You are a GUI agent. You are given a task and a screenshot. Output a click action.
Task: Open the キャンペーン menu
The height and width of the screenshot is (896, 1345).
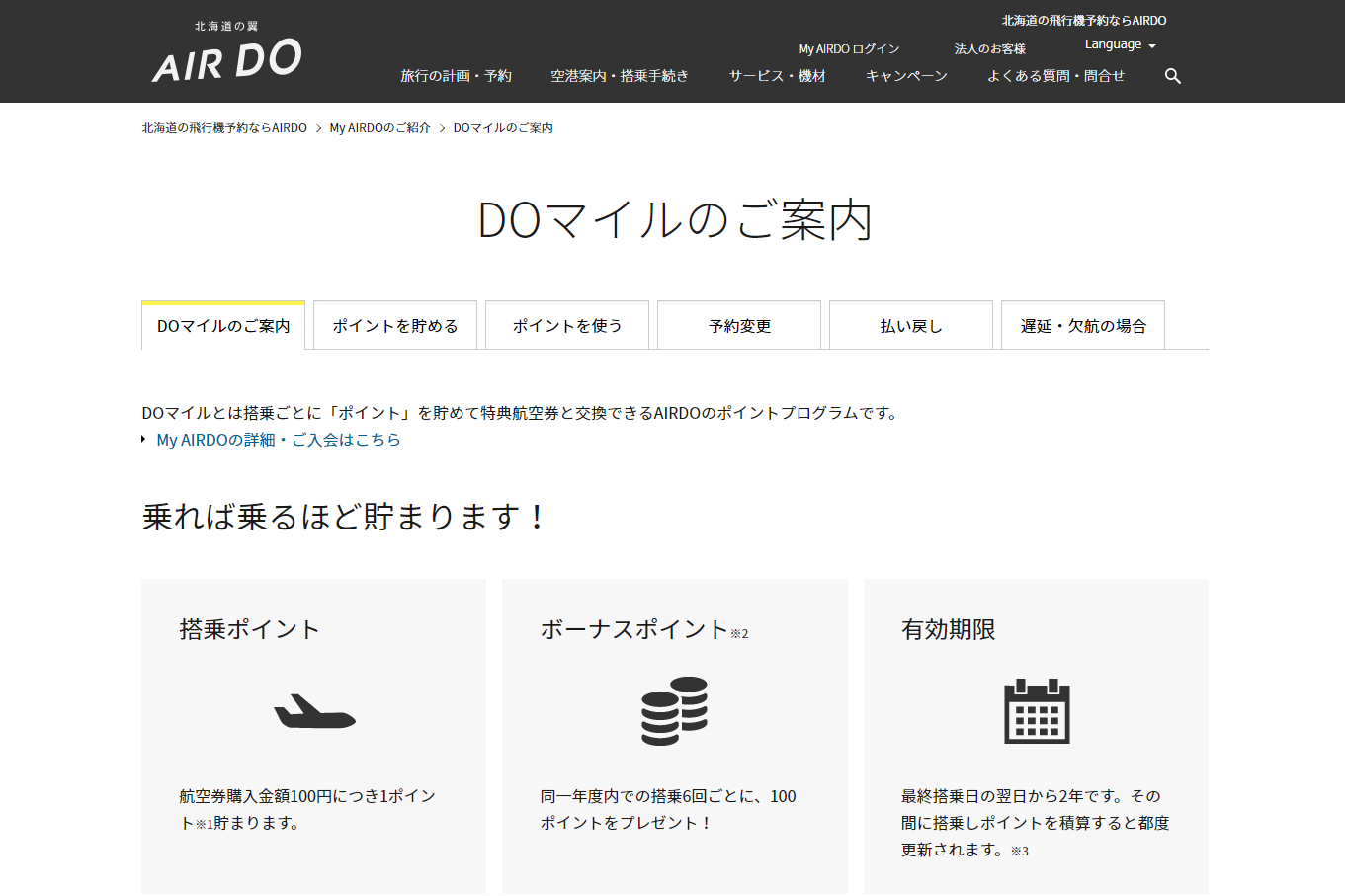pos(906,76)
